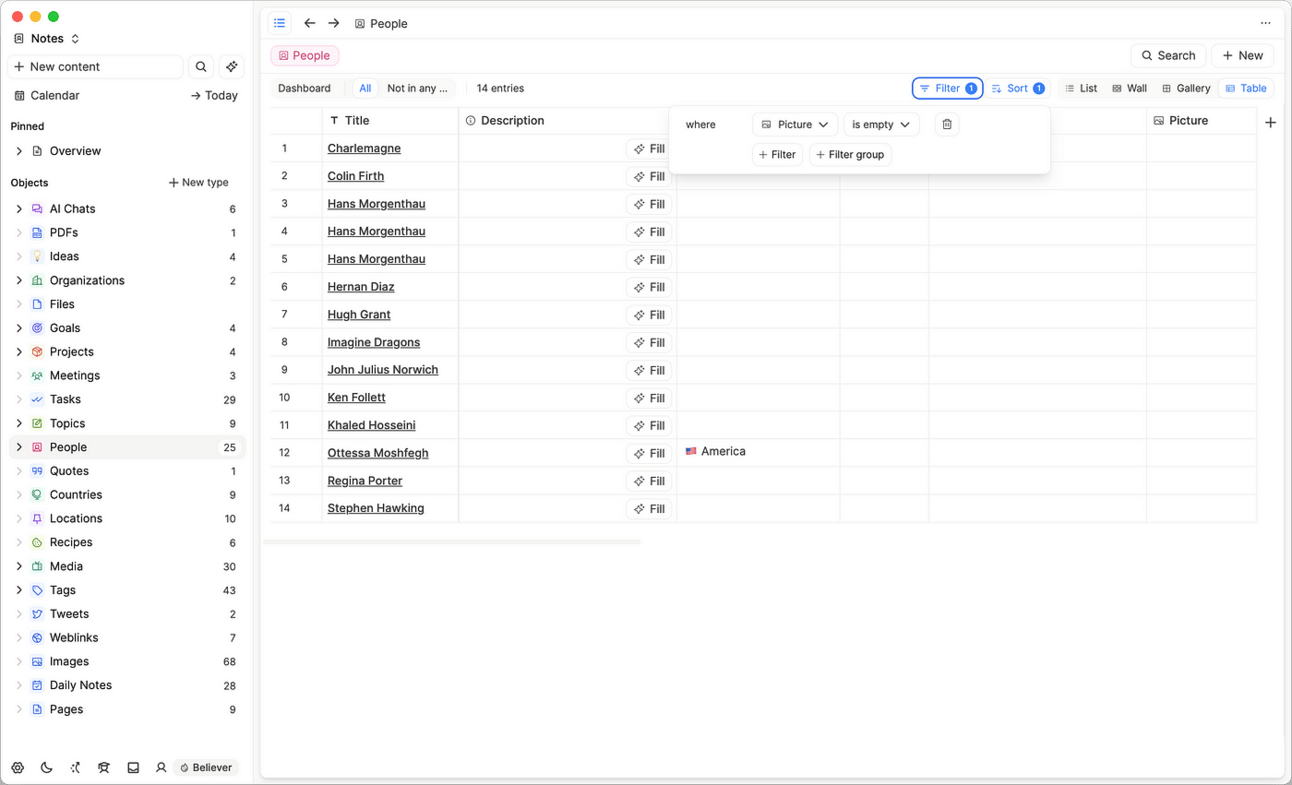Open settings gear icon at bottom left
Viewport: 1292px width, 785px height.
(x=18, y=768)
